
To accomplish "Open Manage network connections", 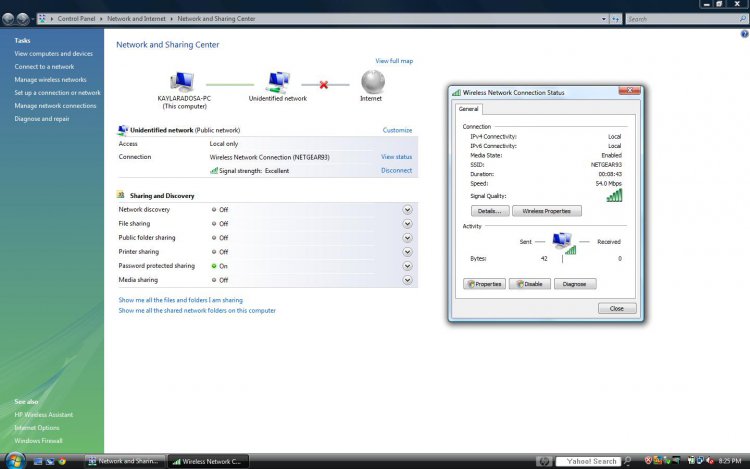I will point(55,106).
